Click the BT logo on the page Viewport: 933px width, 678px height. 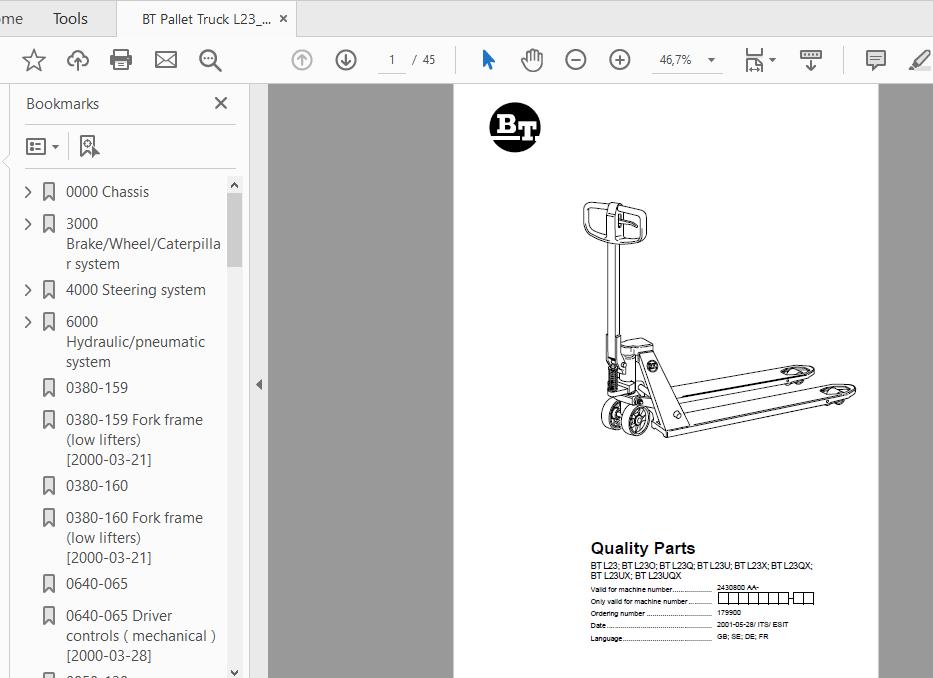click(x=515, y=127)
